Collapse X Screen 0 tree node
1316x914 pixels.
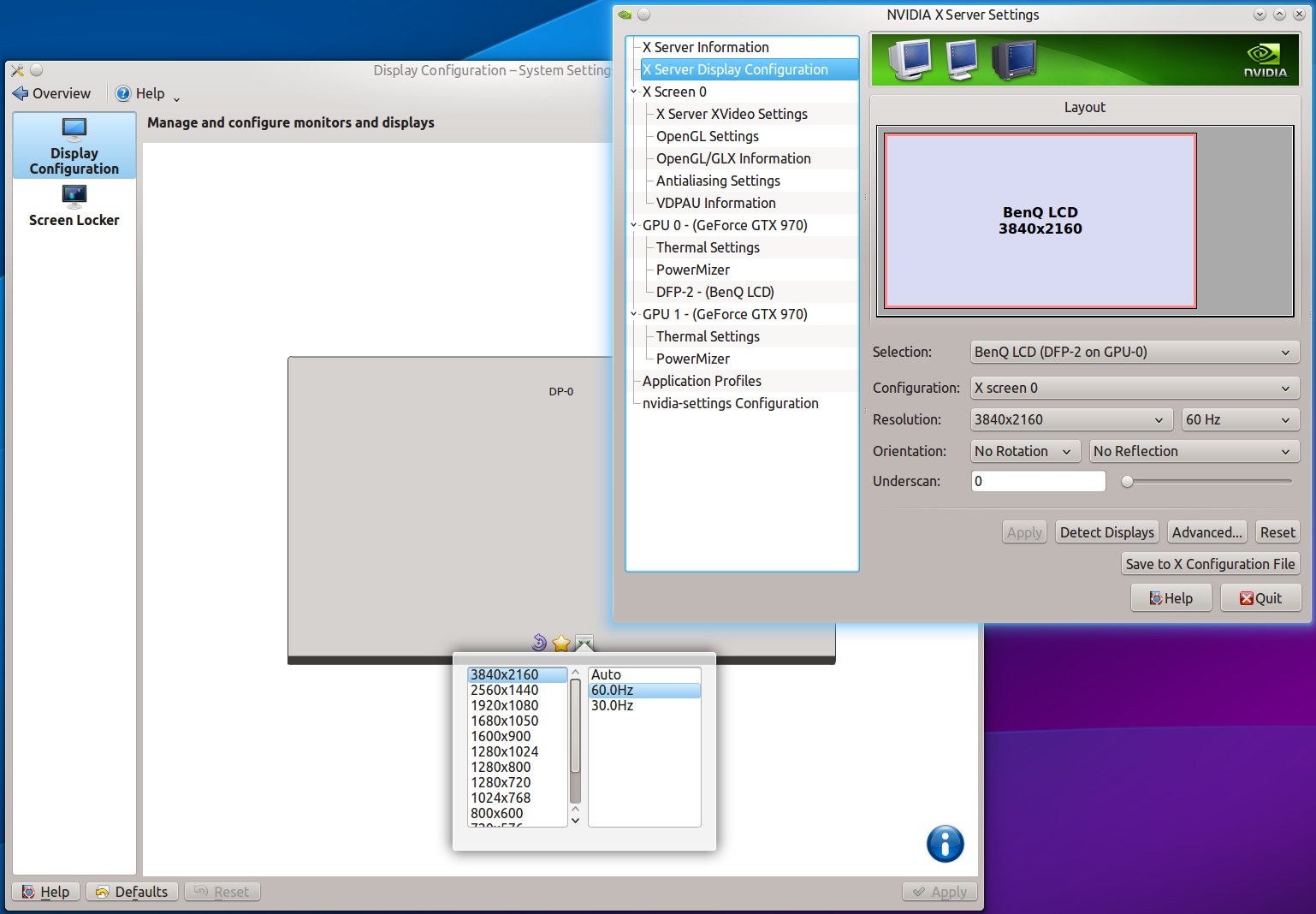pyautogui.click(x=634, y=92)
